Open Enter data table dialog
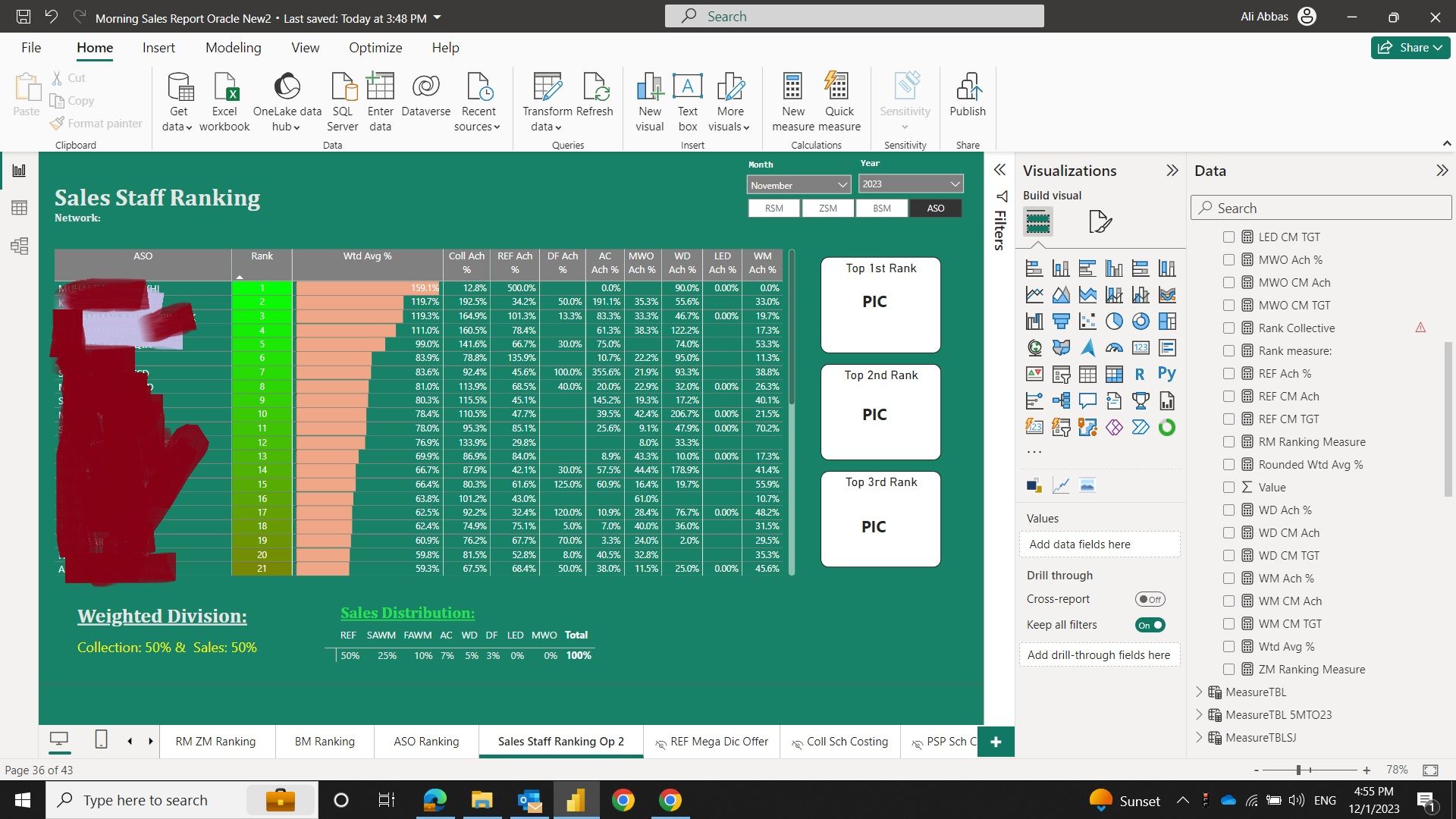This screenshot has height=819, width=1456. pyautogui.click(x=380, y=102)
